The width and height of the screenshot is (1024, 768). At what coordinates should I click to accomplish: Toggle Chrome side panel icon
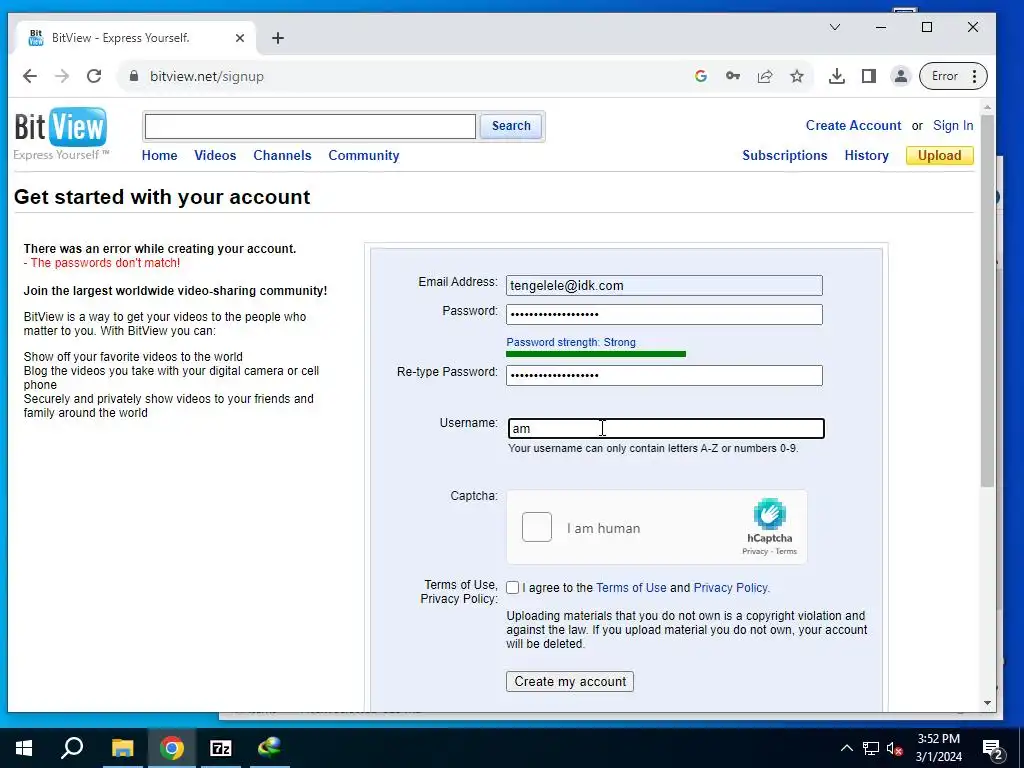click(x=869, y=76)
